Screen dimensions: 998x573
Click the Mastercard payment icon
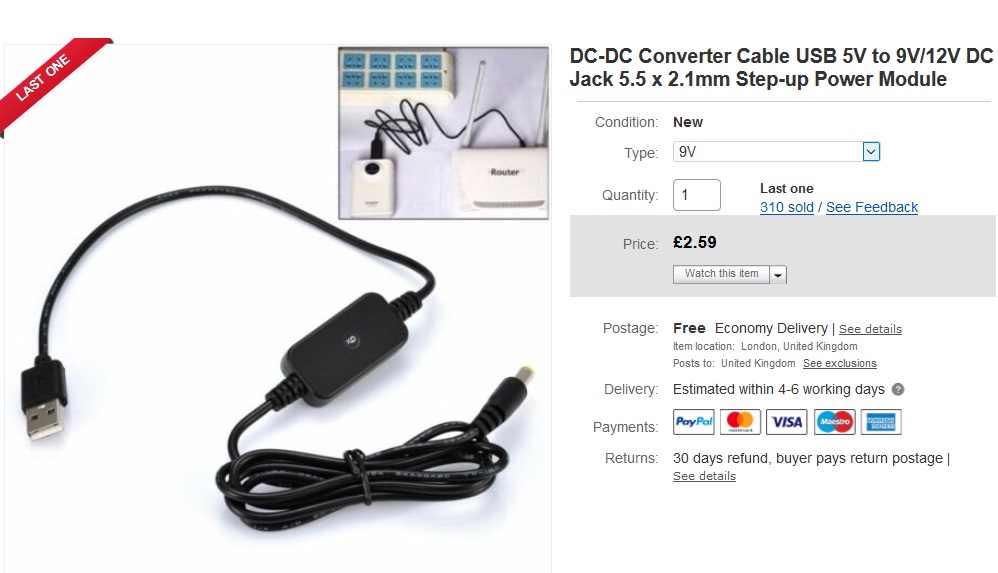(740, 422)
